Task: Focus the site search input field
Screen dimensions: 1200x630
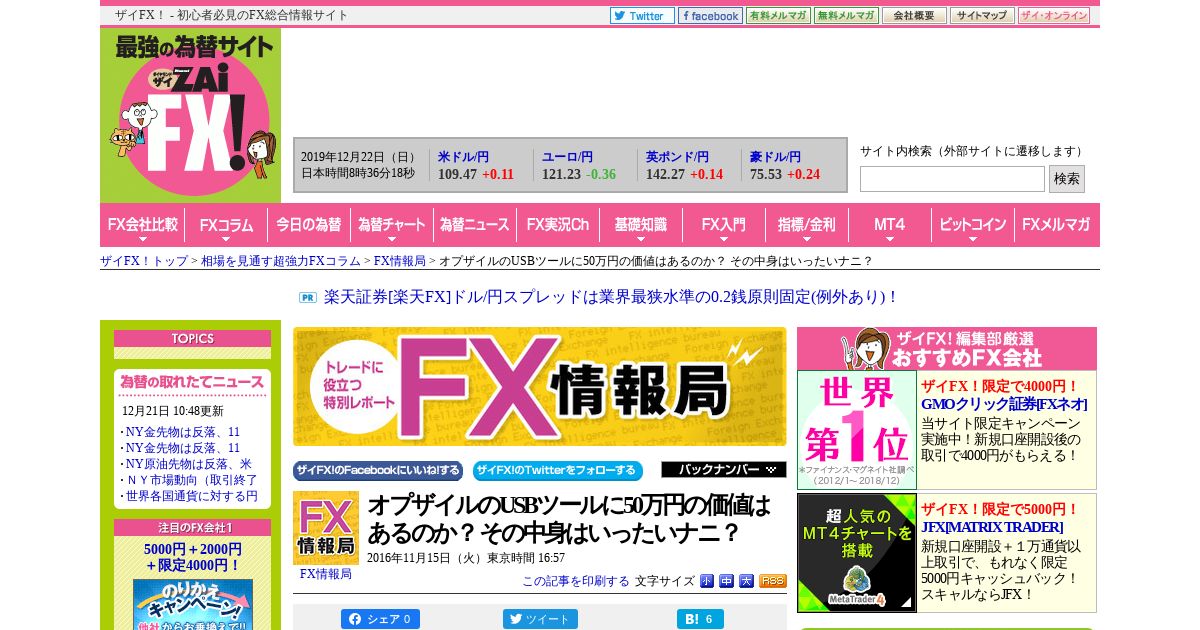Action: point(952,179)
